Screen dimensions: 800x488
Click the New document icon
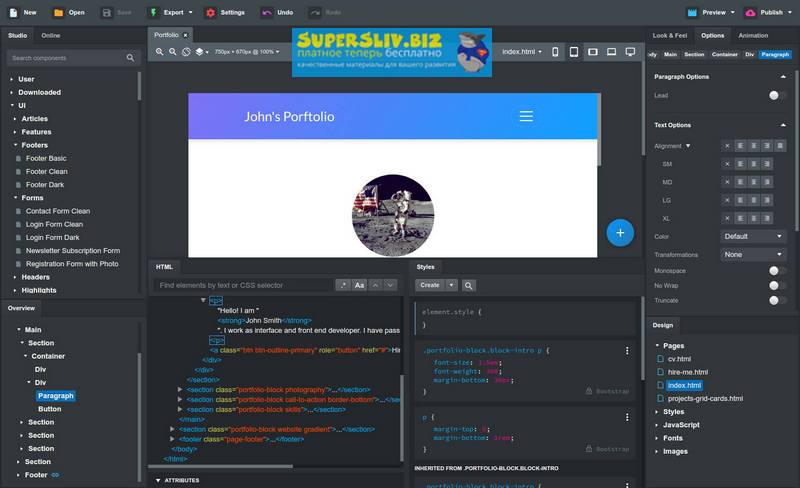coord(14,13)
